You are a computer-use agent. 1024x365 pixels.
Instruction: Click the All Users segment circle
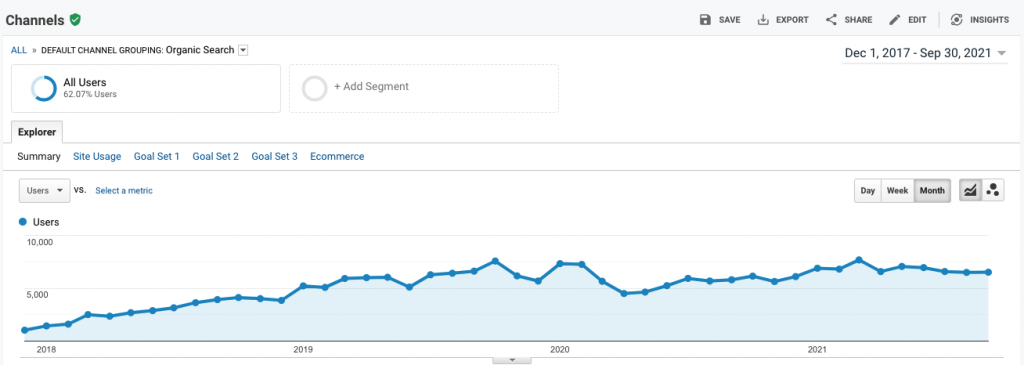pos(44,88)
